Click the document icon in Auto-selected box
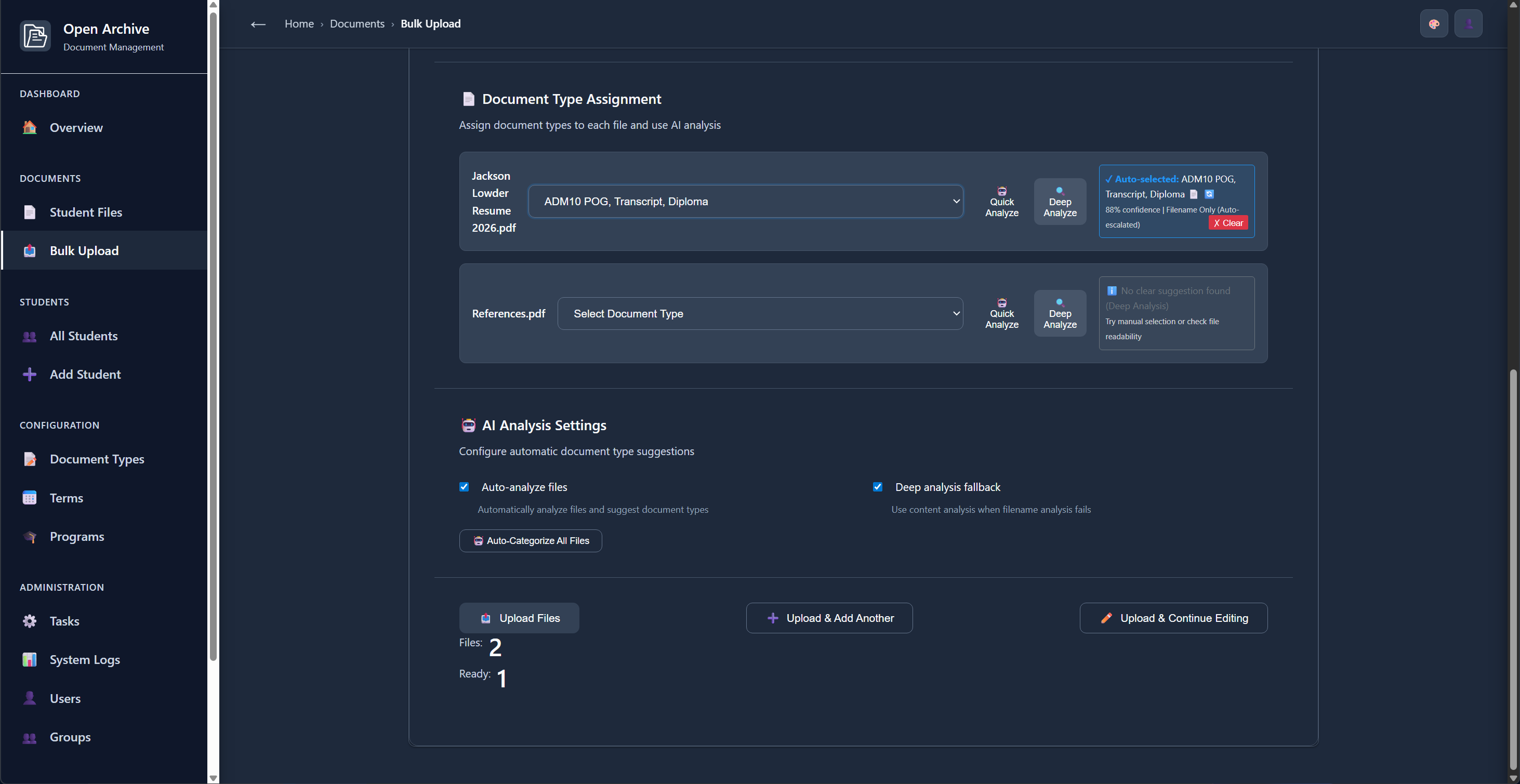 [x=1194, y=194]
